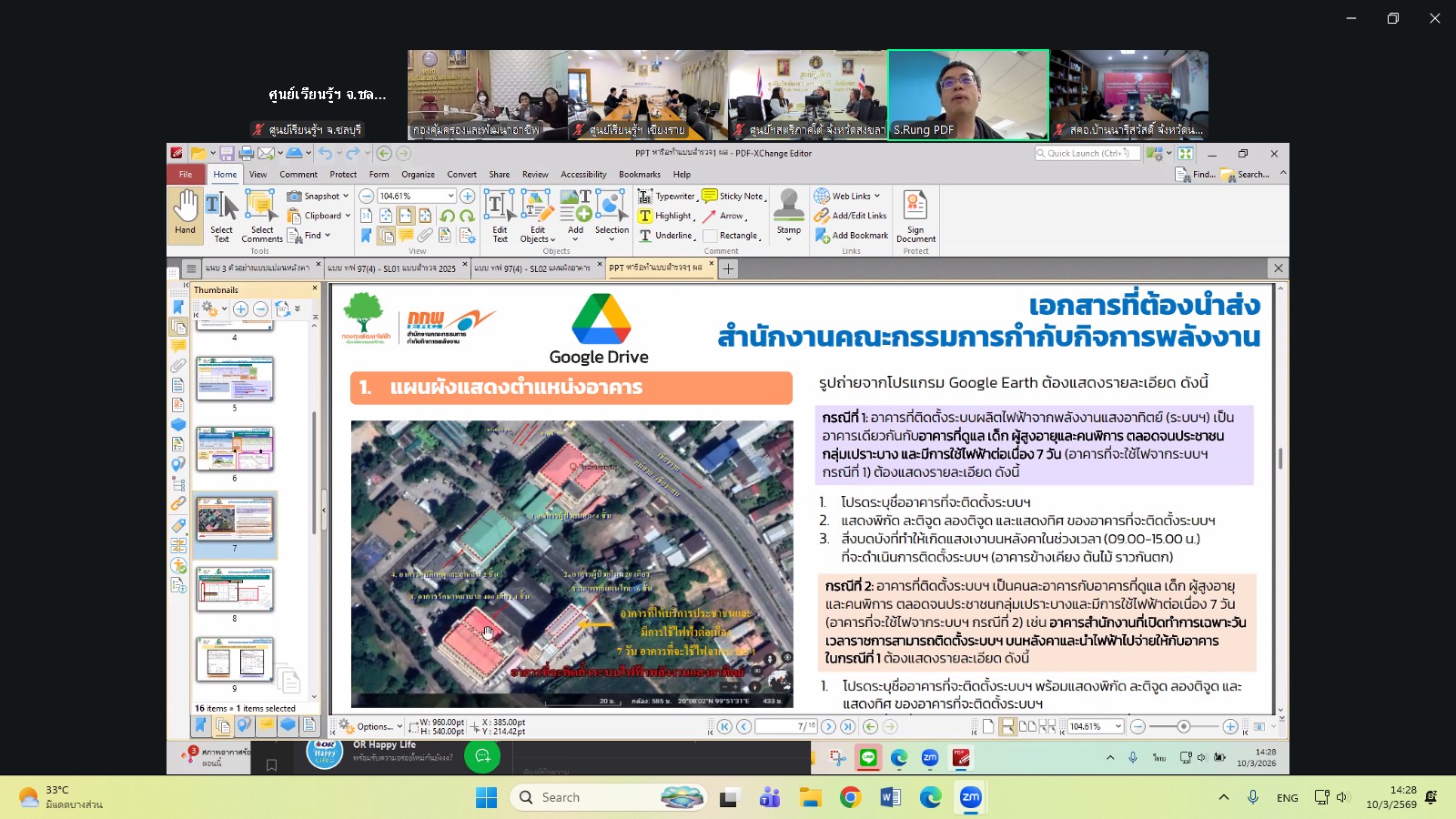Add a new document tab
The image size is (1456, 819).
tap(728, 268)
